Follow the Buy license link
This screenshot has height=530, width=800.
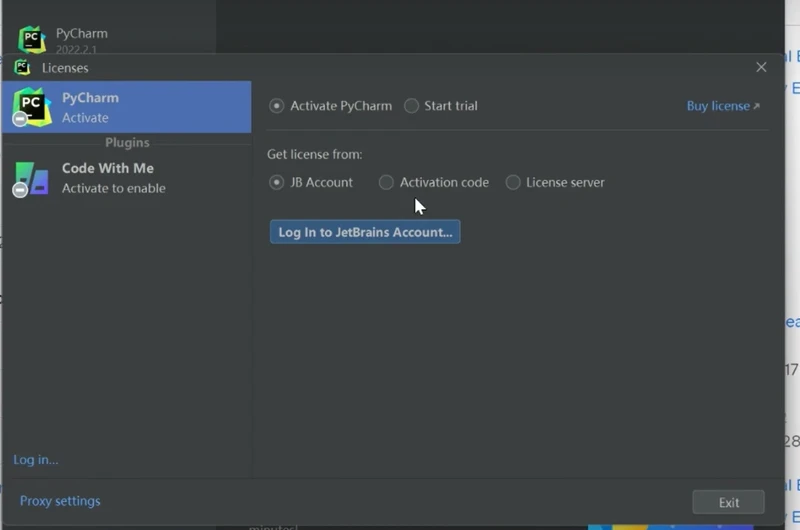pyautogui.click(x=717, y=106)
